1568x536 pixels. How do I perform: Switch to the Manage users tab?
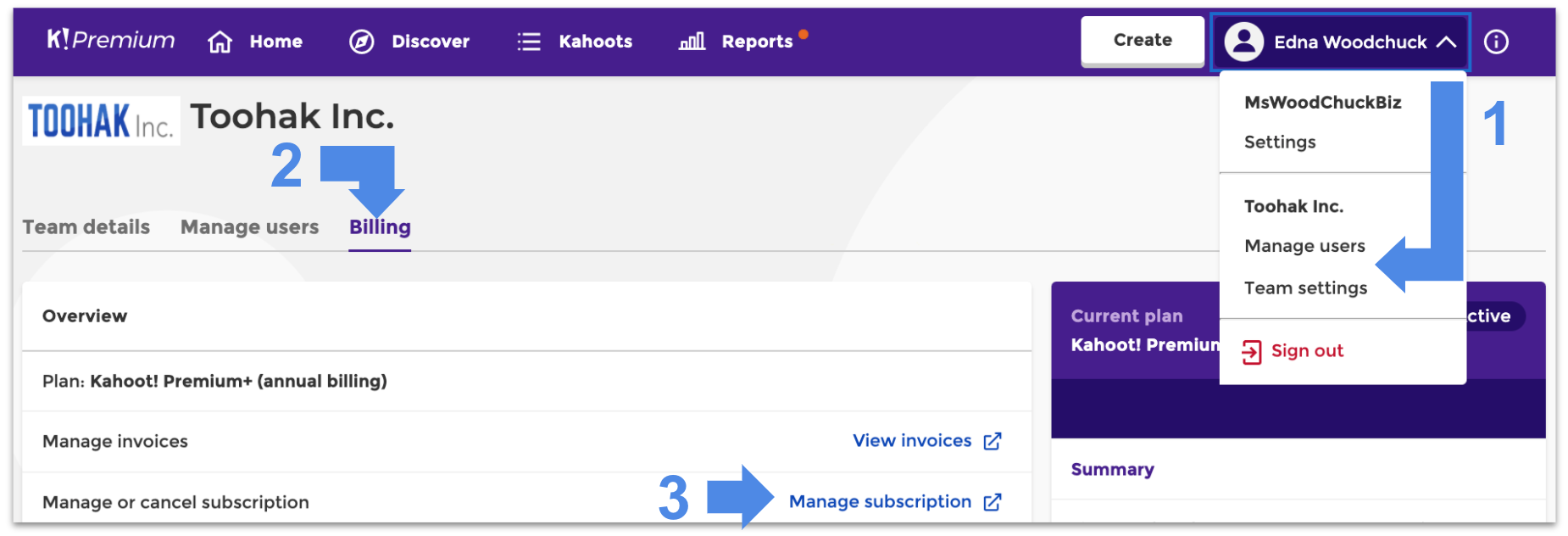(x=250, y=227)
